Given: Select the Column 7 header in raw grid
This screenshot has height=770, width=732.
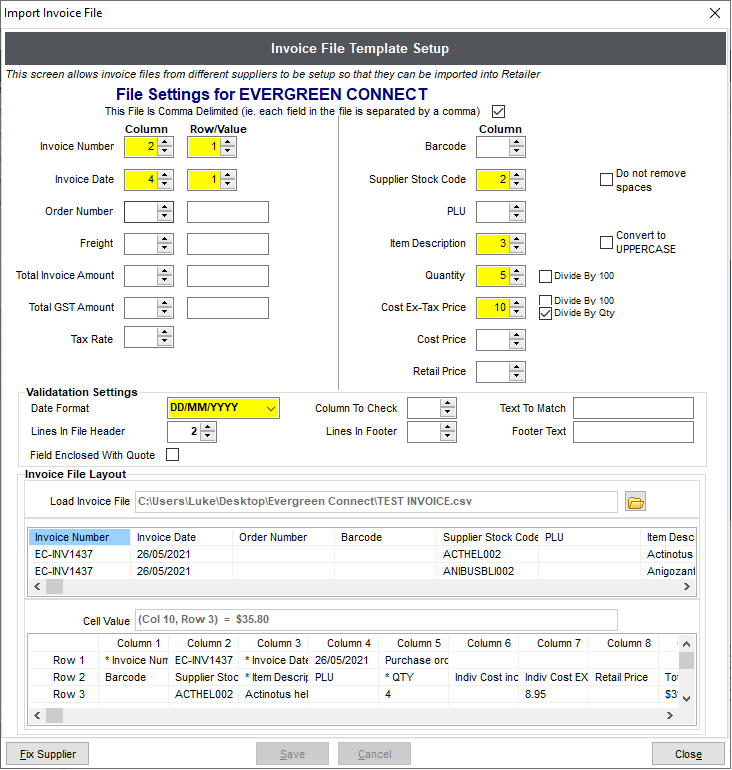Looking at the screenshot, I should tap(554, 643).
